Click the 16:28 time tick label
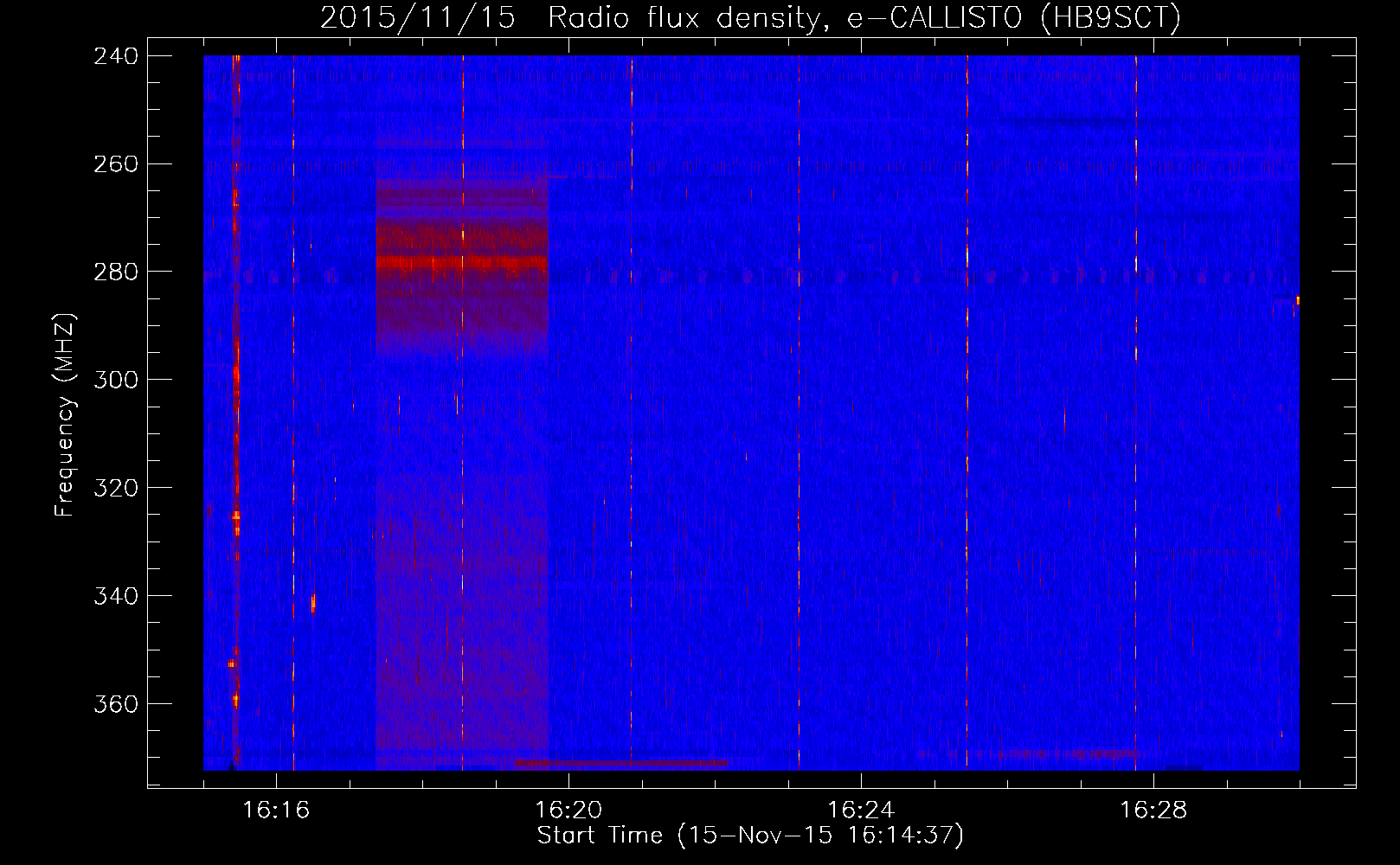 pyautogui.click(x=1153, y=811)
